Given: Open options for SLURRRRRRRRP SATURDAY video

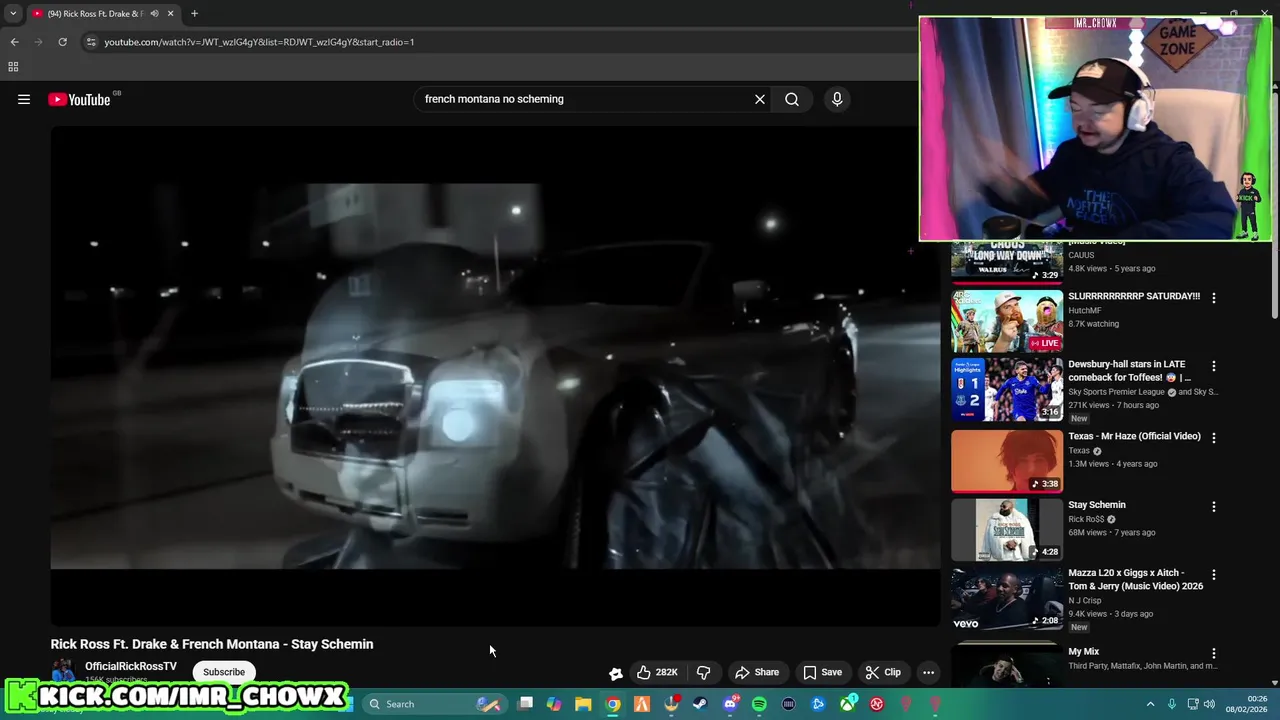Looking at the screenshot, I should tap(1214, 298).
